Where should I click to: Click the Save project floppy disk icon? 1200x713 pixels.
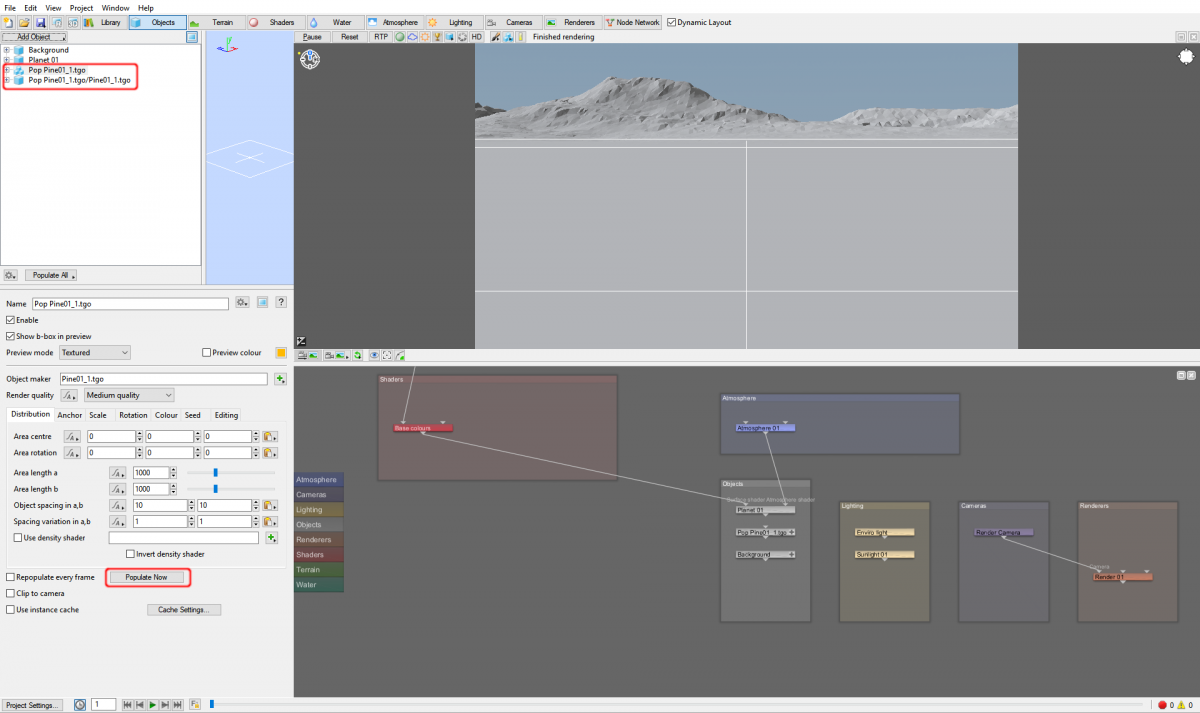coord(40,22)
